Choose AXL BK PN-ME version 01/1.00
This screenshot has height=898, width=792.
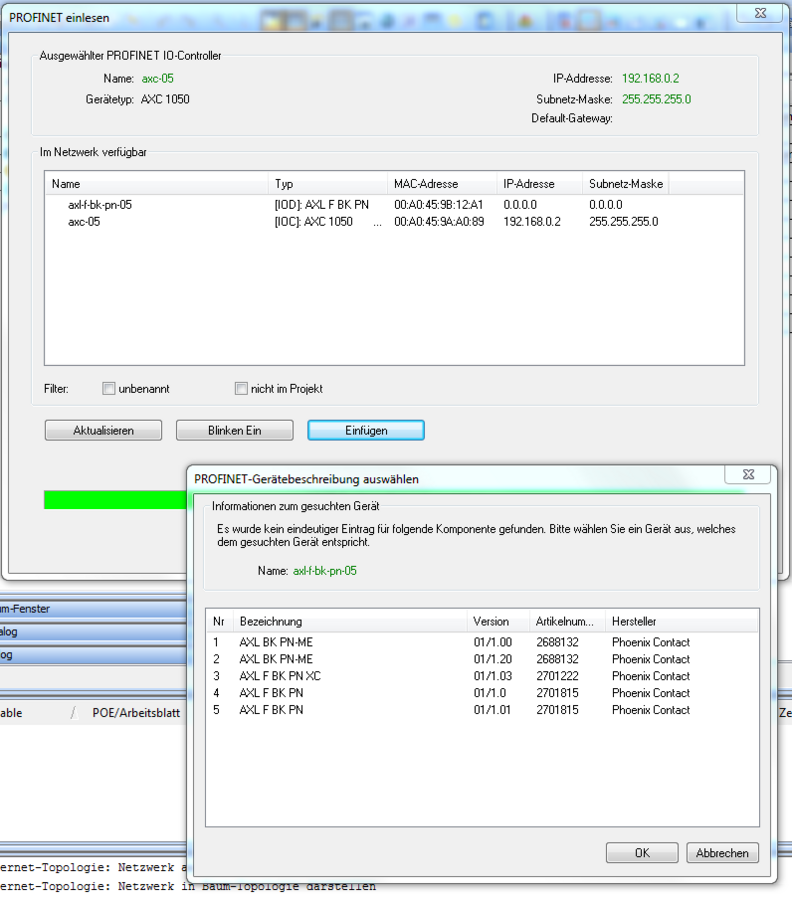tap(276, 642)
